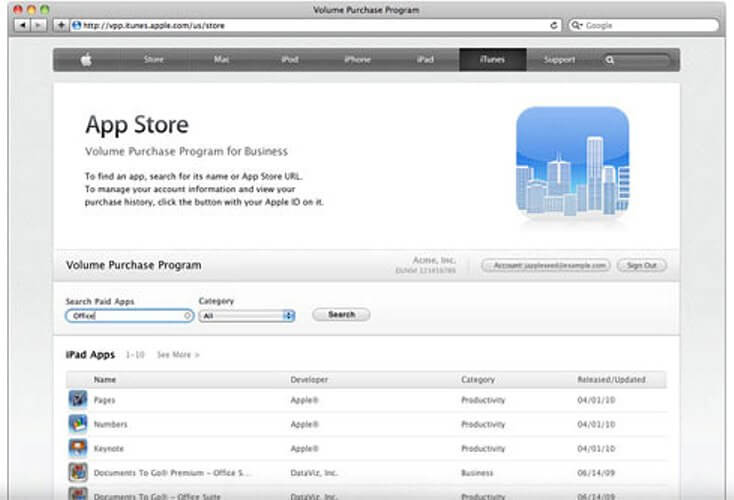Sort by the Developer column header
This screenshot has width=734, height=500.
point(309,380)
